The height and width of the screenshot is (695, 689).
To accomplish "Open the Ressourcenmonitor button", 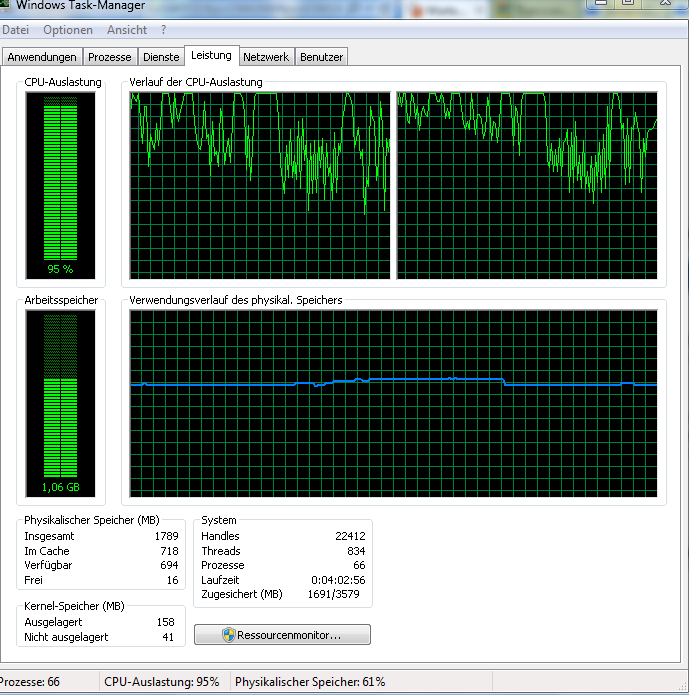I will pyautogui.click(x=282, y=635).
